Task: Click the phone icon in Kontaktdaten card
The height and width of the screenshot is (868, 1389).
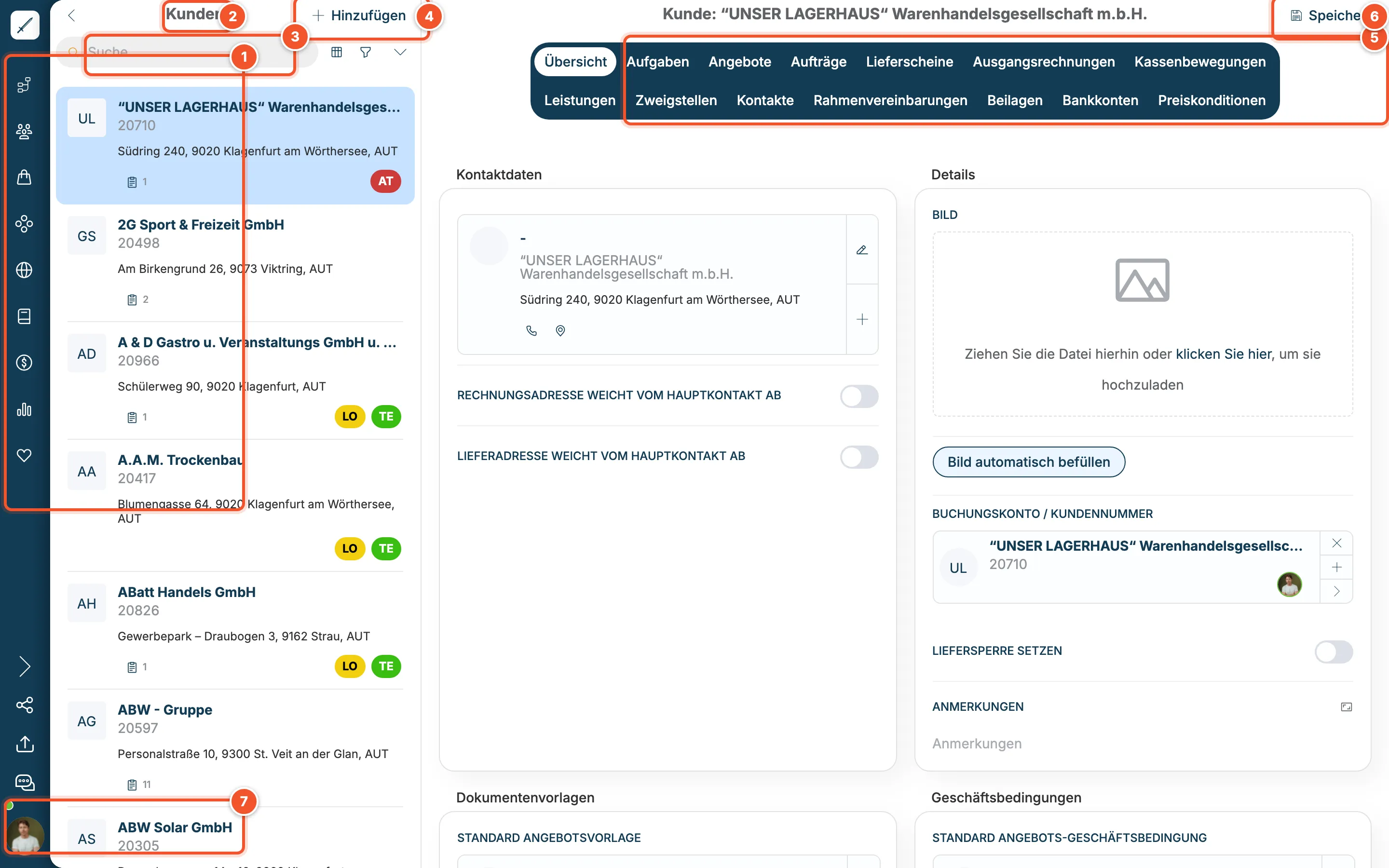Action: click(531, 331)
